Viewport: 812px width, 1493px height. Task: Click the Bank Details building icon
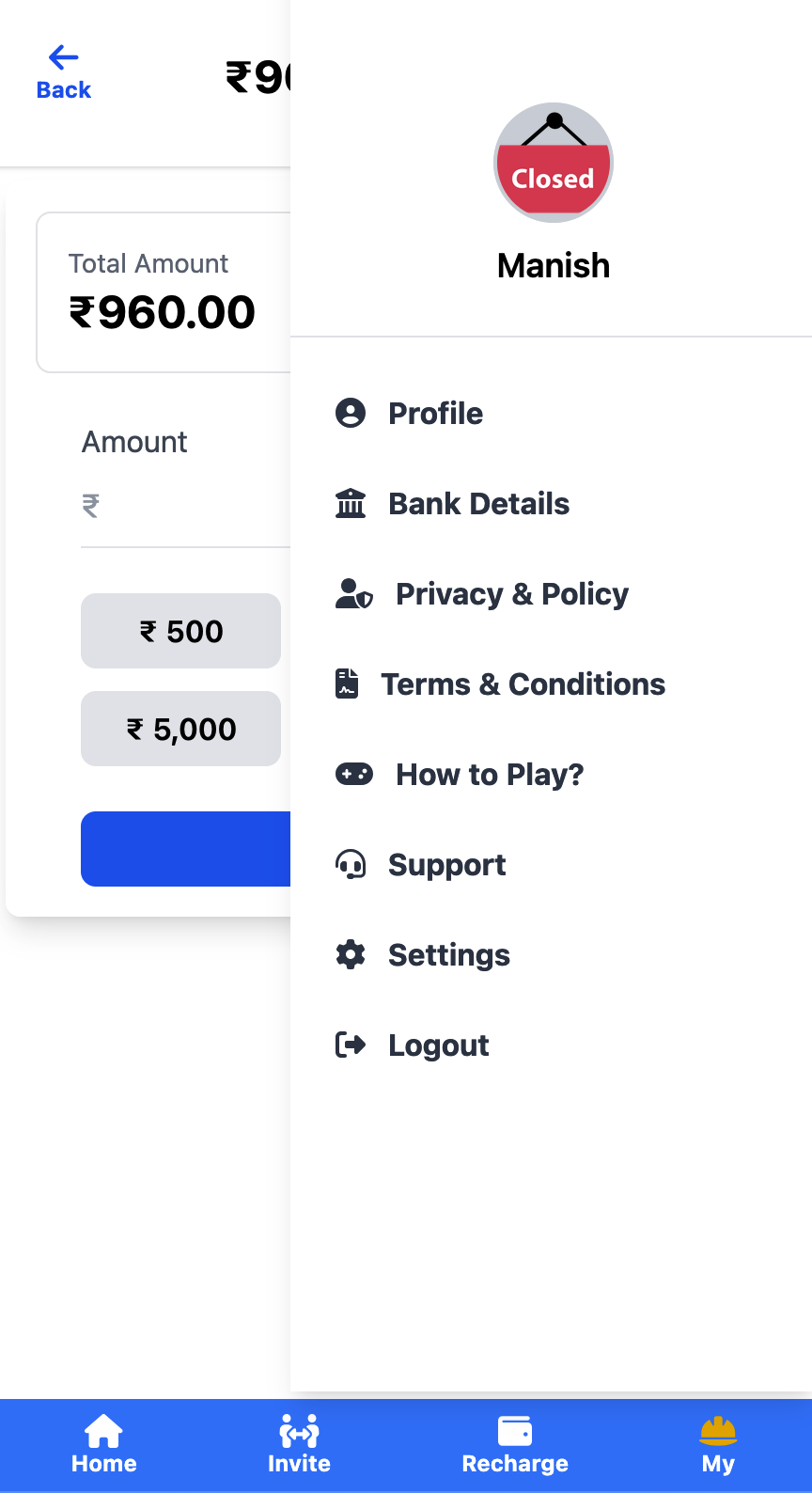coord(351,503)
